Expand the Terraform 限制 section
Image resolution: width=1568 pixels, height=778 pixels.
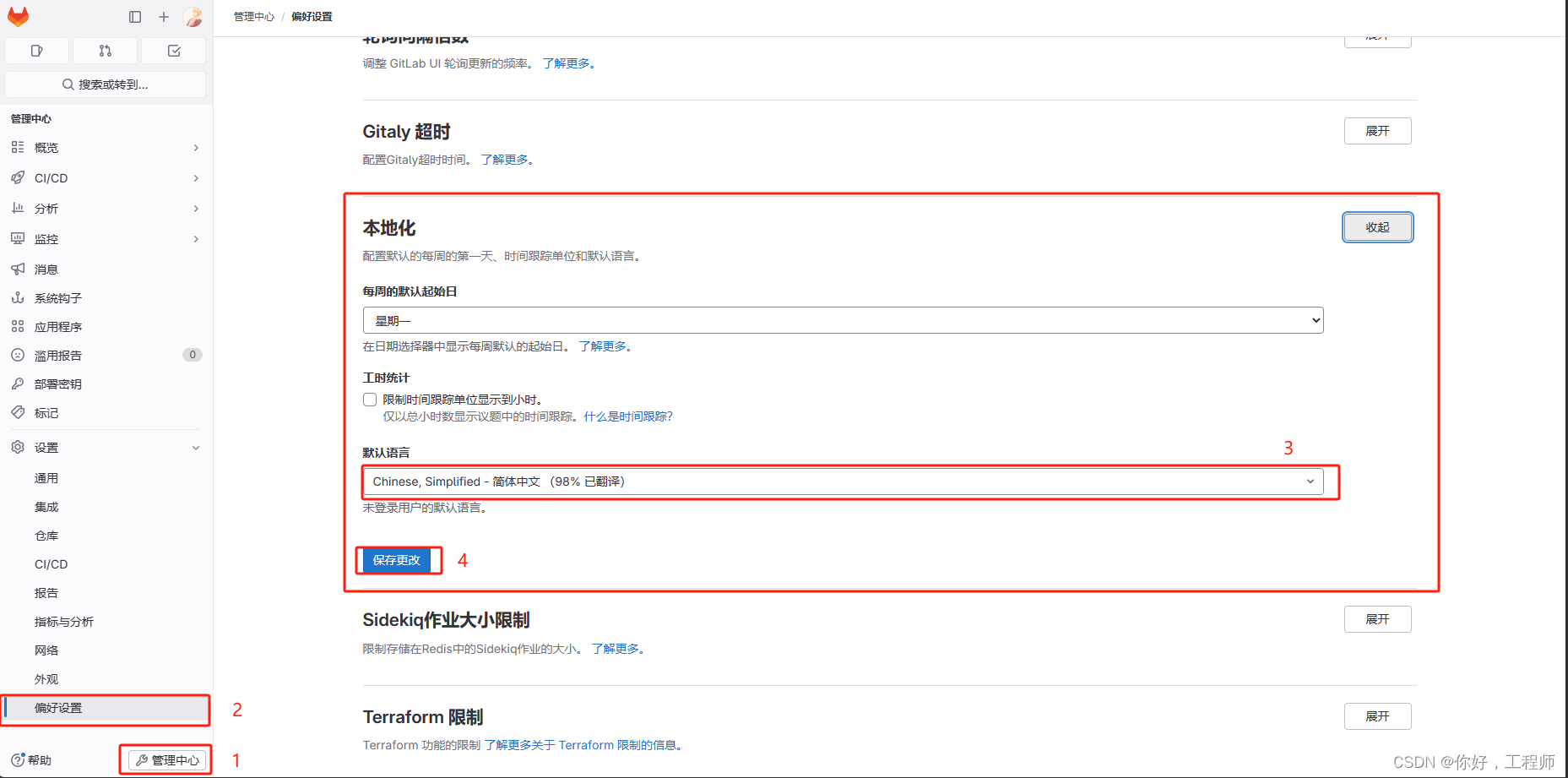[x=1377, y=716]
